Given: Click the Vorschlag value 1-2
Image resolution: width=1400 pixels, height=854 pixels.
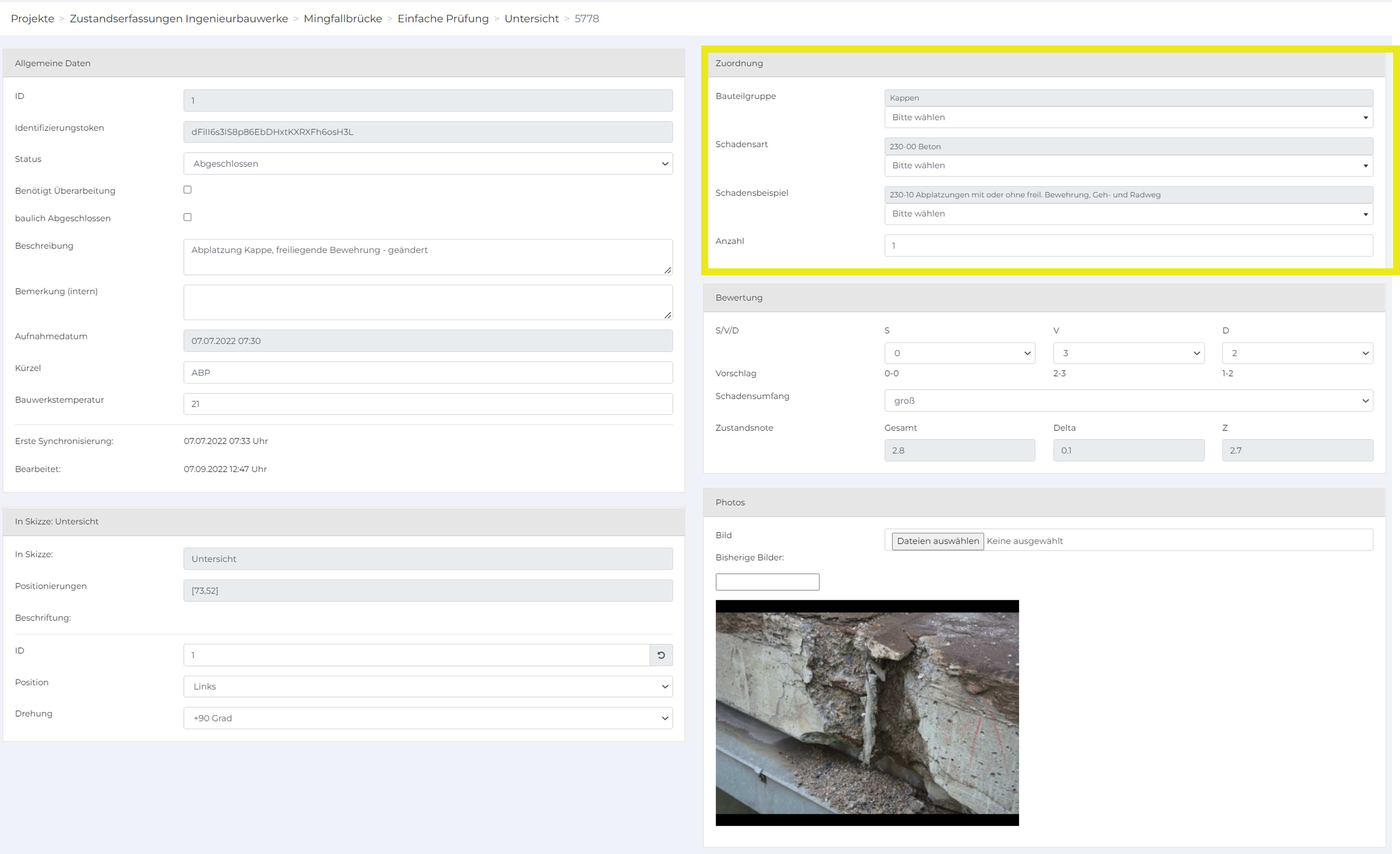Looking at the screenshot, I should (1227, 373).
